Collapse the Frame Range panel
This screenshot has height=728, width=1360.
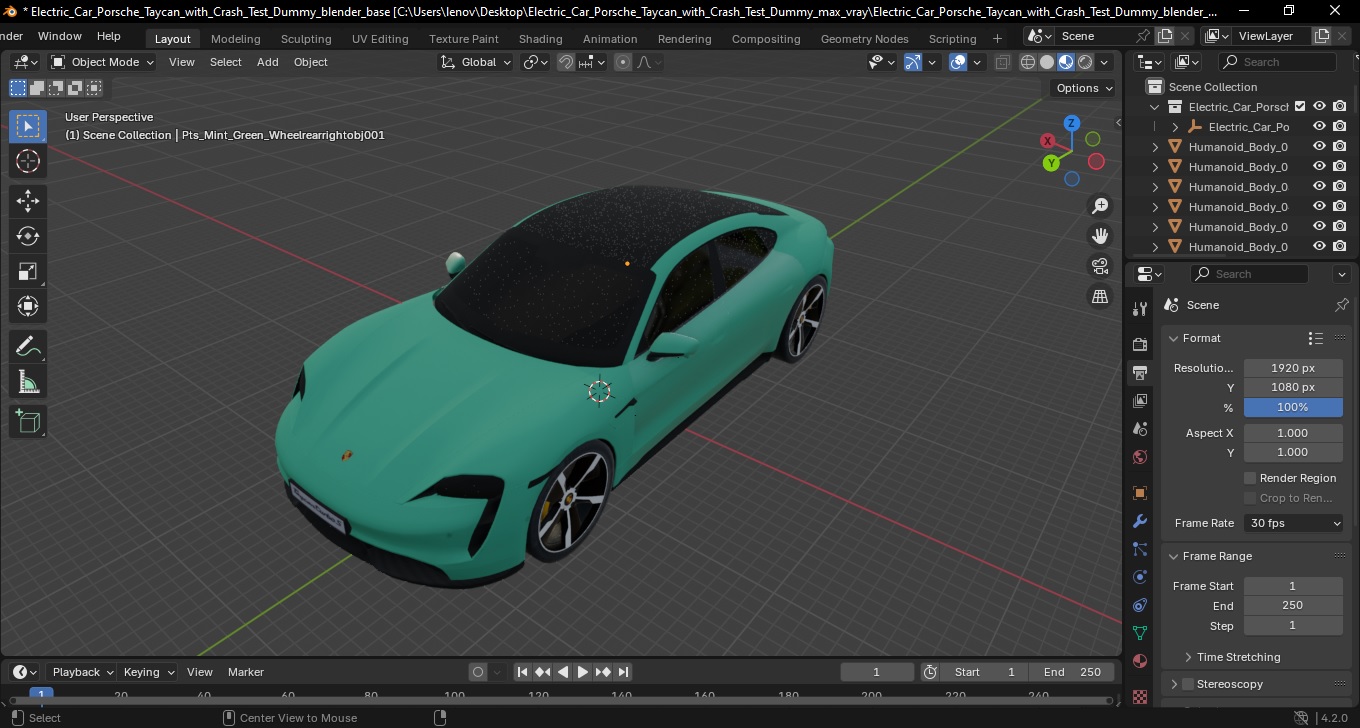pyautogui.click(x=1174, y=556)
